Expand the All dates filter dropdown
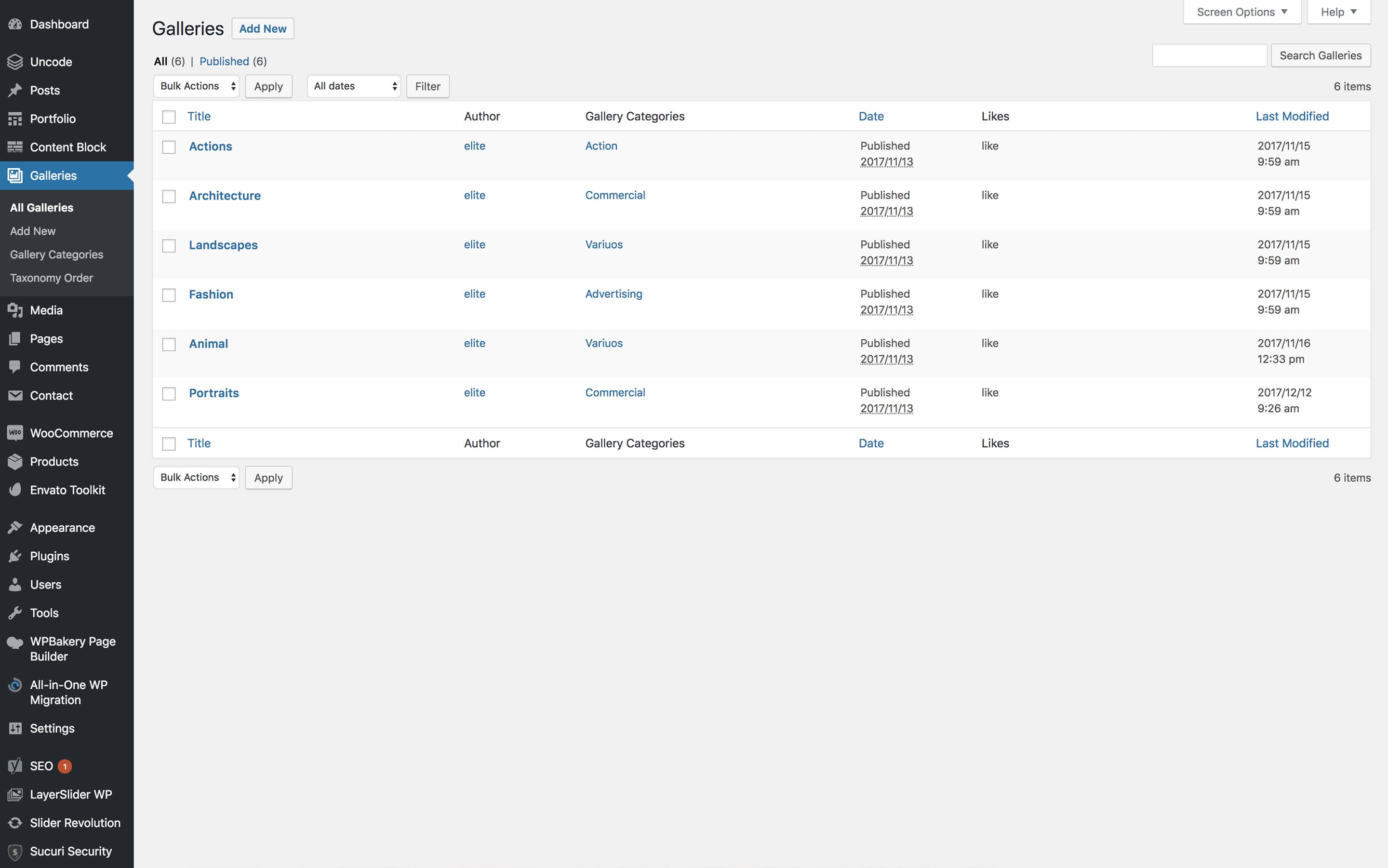 354,86
